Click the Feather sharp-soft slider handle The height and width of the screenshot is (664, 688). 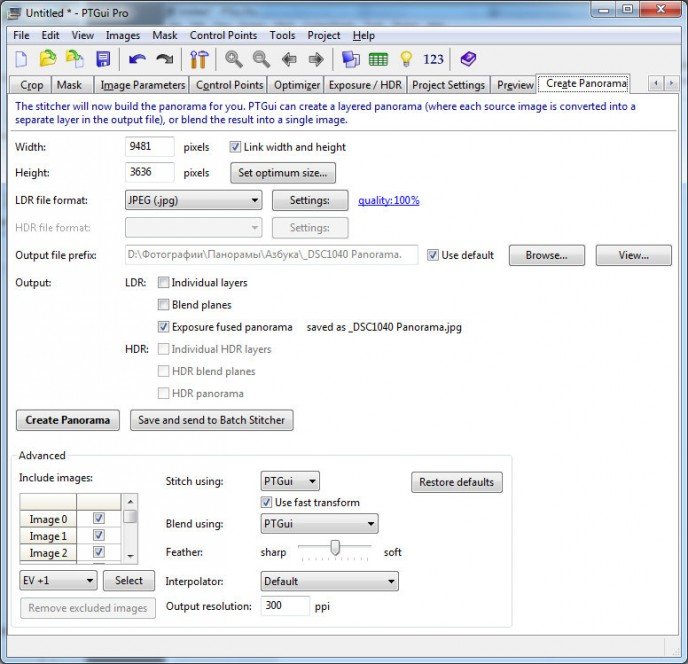pos(335,547)
